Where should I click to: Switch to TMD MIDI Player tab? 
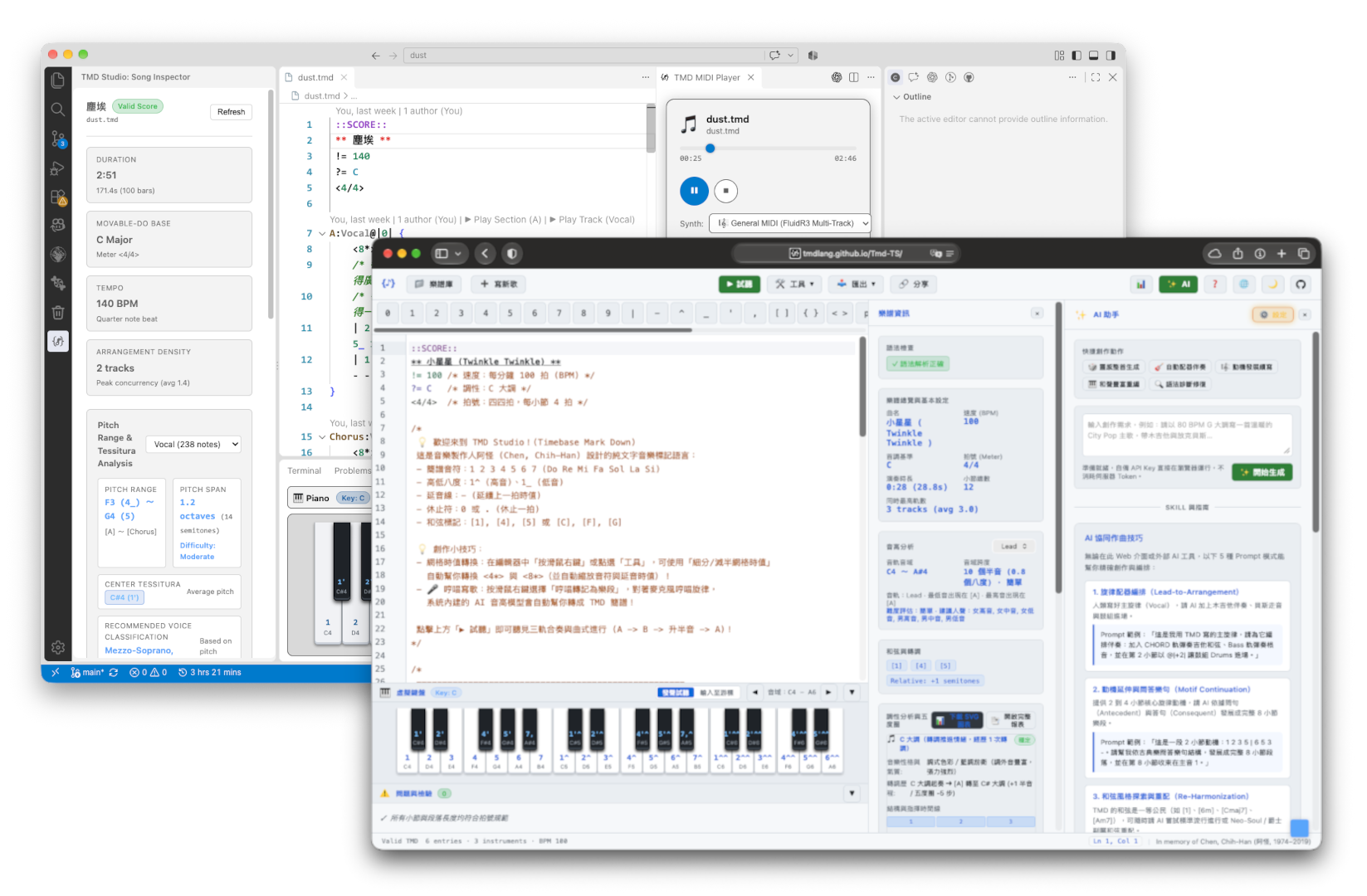click(x=707, y=77)
